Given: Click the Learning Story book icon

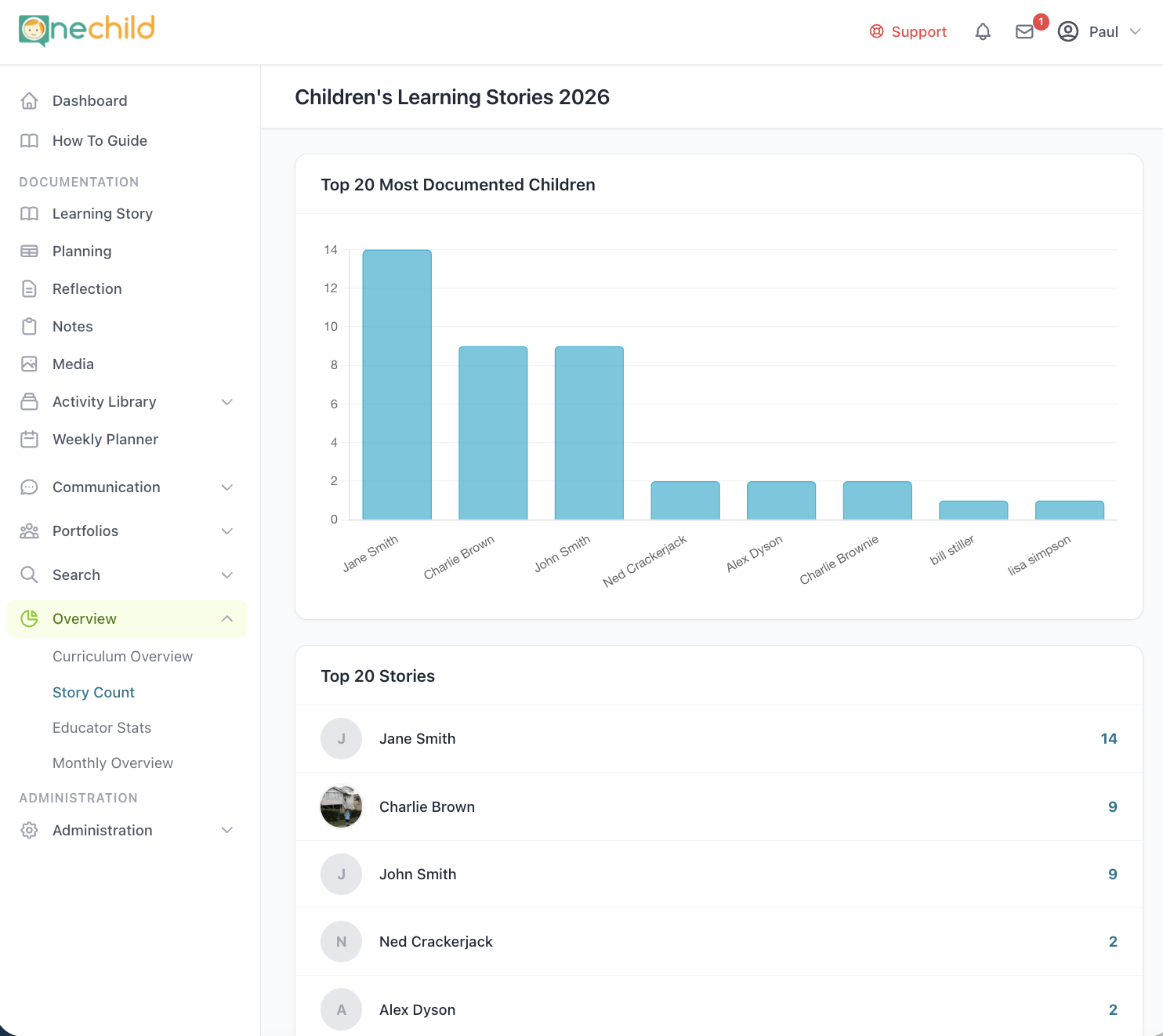Looking at the screenshot, I should [29, 214].
